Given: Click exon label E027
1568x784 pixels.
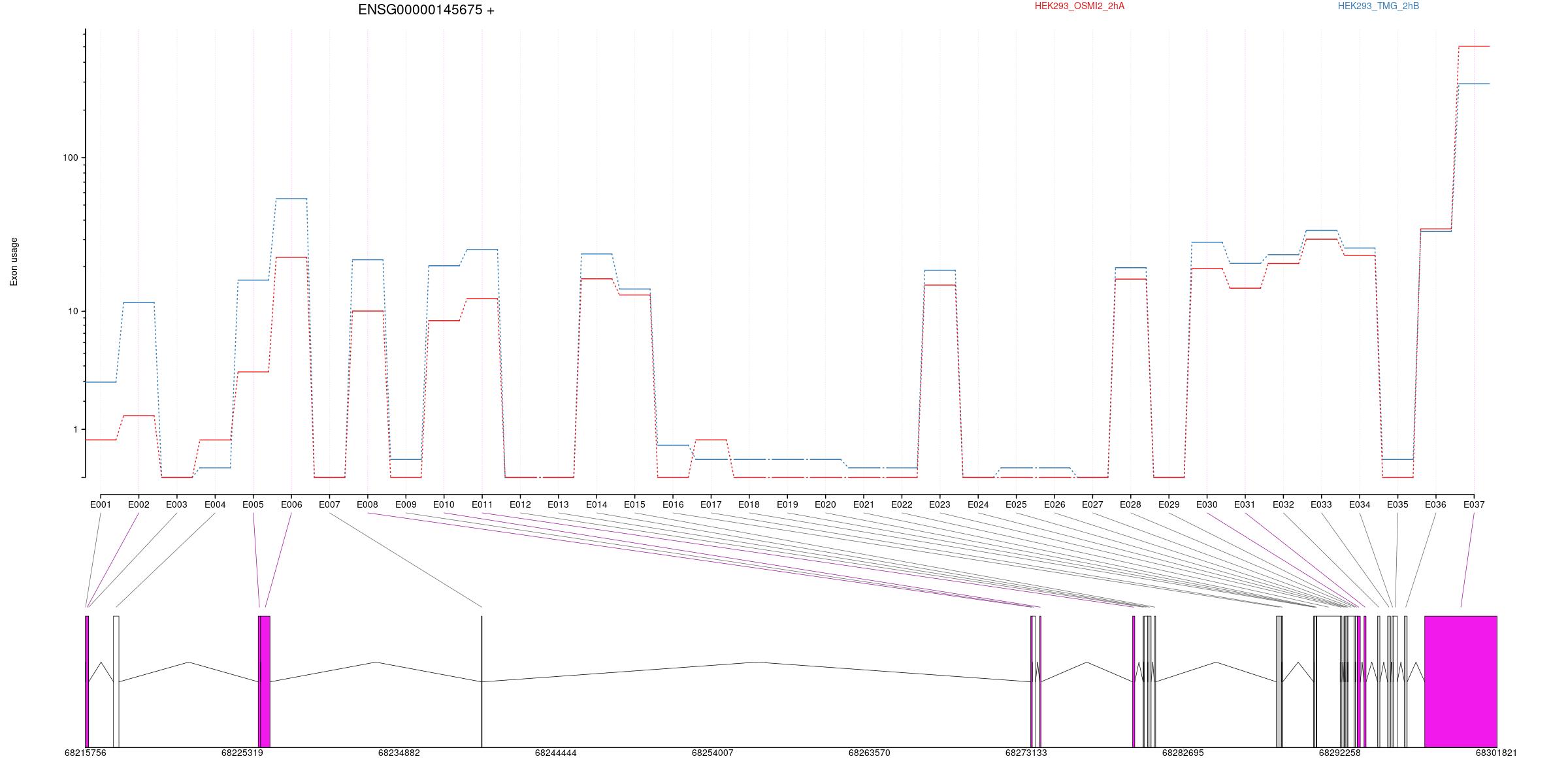Looking at the screenshot, I should (1092, 504).
